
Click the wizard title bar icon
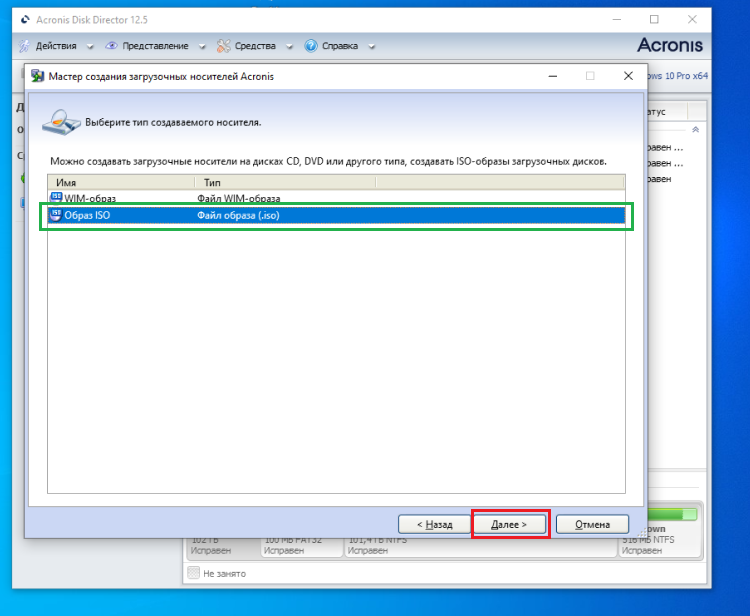pyautogui.click(x=37, y=76)
